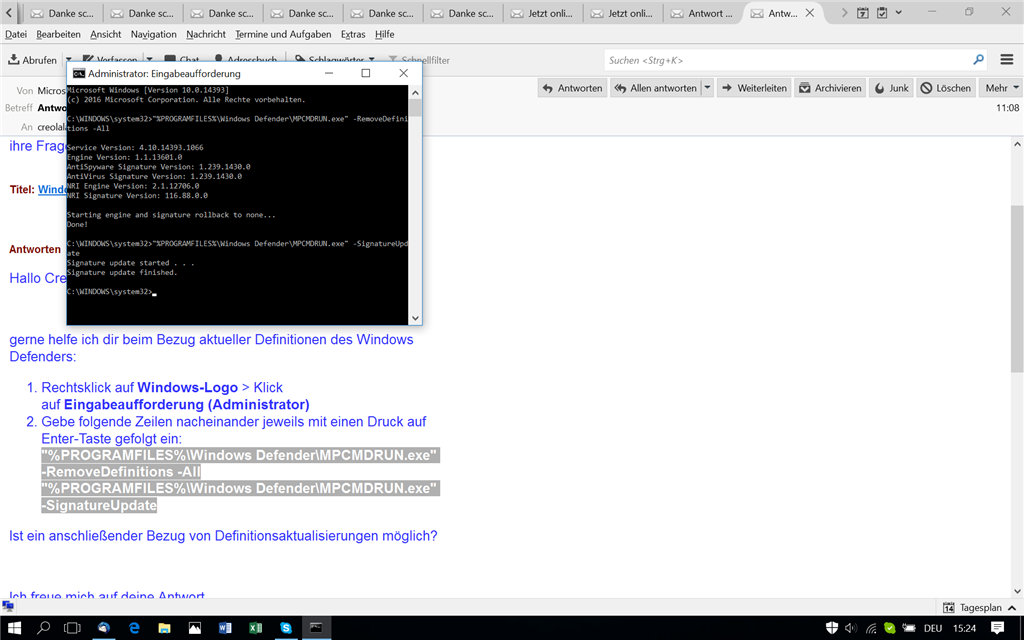
Task: Click the 15:24 taskbar clock
Action: (x=965, y=628)
